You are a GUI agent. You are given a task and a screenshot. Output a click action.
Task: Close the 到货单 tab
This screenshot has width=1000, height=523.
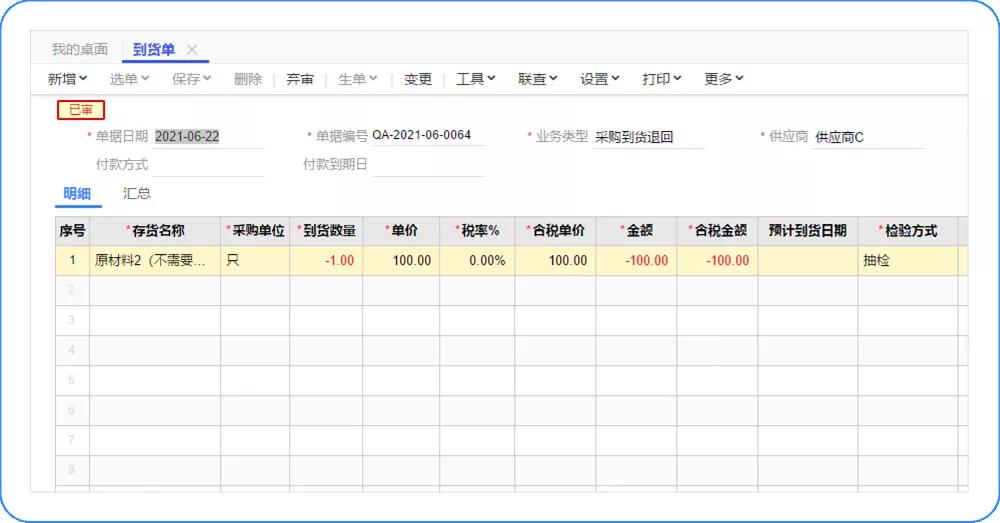pyautogui.click(x=192, y=49)
